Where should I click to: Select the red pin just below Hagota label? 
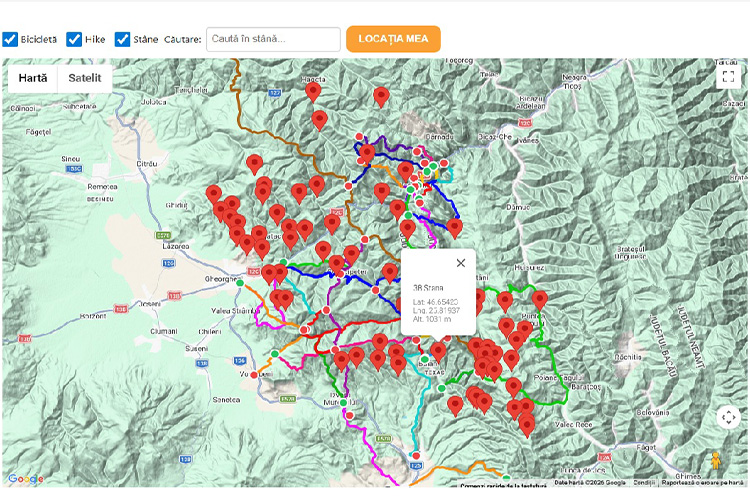point(313,91)
